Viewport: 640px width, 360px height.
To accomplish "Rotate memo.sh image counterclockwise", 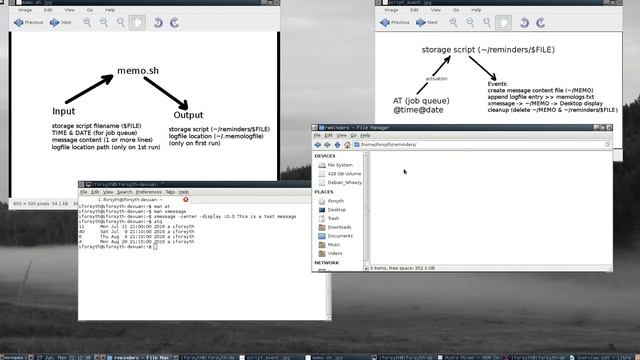I will point(158,22).
